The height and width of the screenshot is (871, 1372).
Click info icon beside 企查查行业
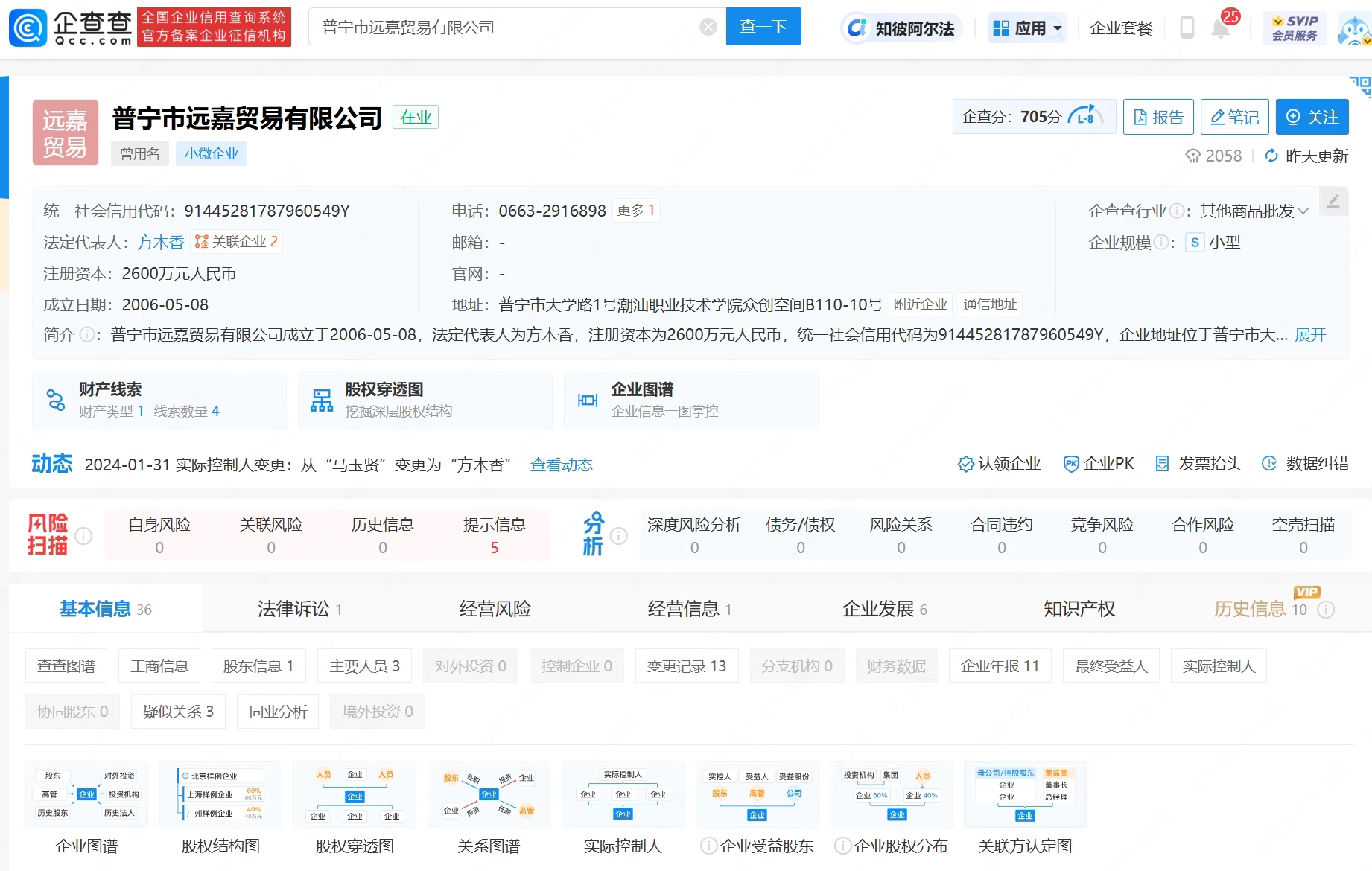point(1177,211)
